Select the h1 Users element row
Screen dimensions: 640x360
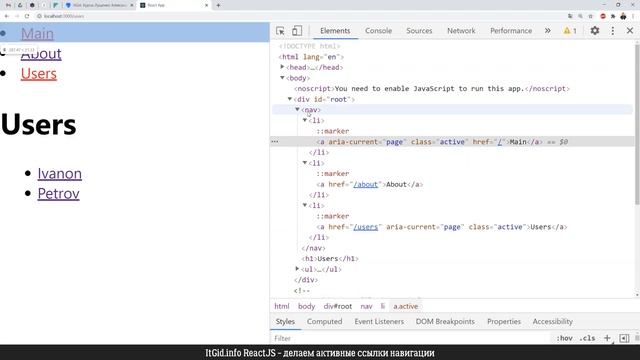330,259
